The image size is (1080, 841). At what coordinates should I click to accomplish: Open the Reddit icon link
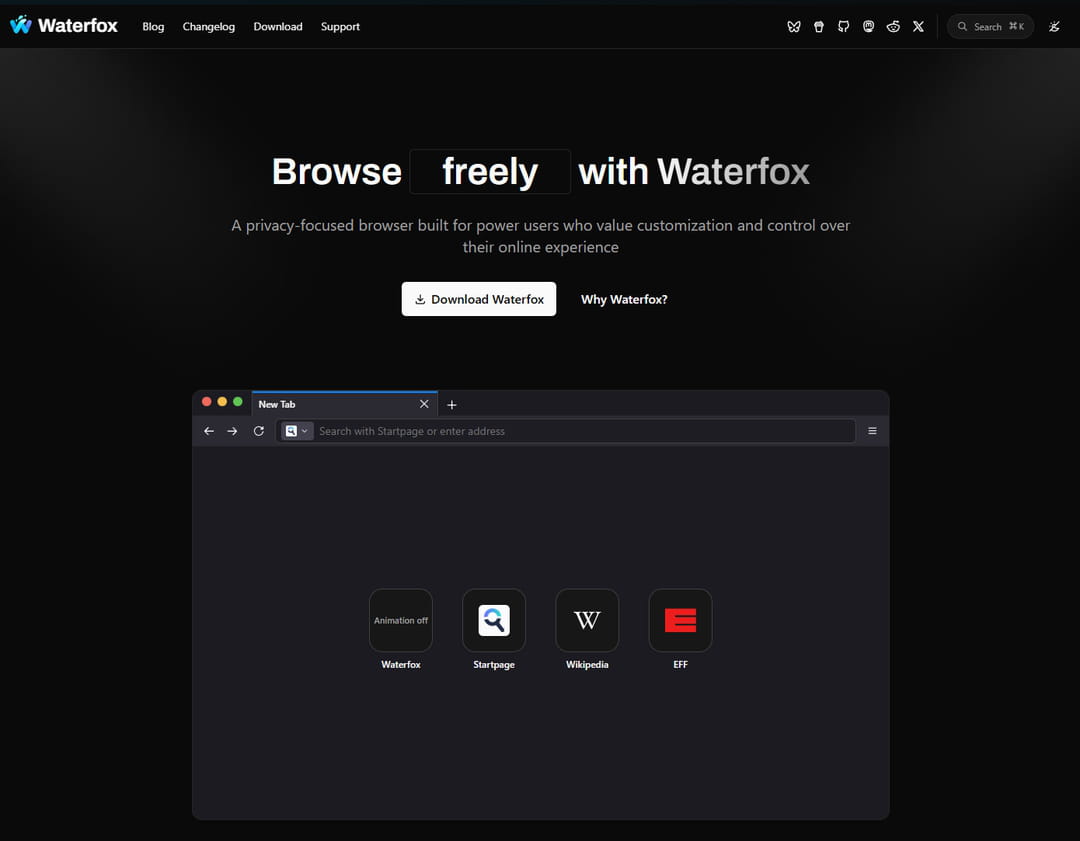(x=893, y=27)
